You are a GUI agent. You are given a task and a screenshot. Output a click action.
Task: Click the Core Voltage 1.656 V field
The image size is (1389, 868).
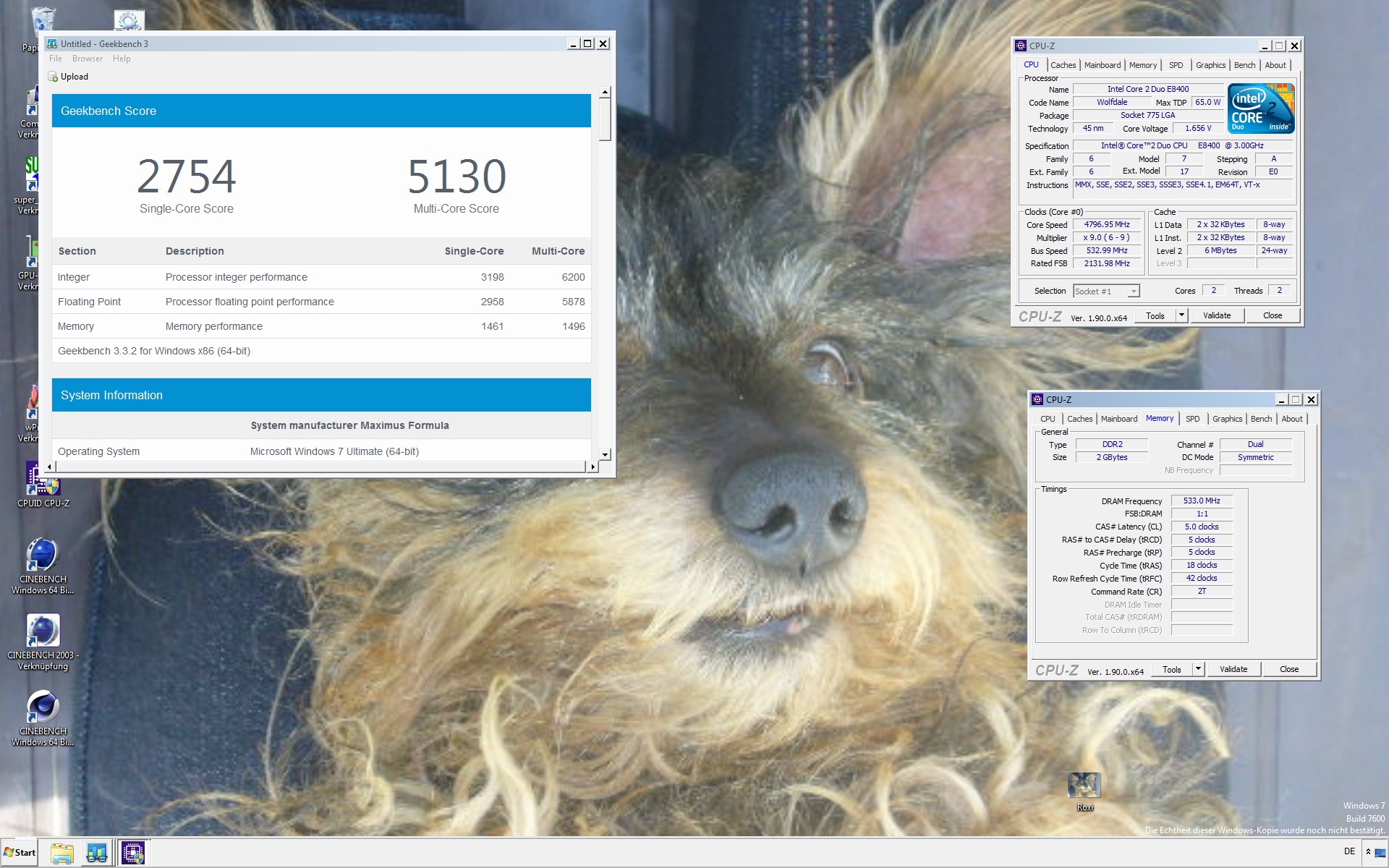[1198, 129]
